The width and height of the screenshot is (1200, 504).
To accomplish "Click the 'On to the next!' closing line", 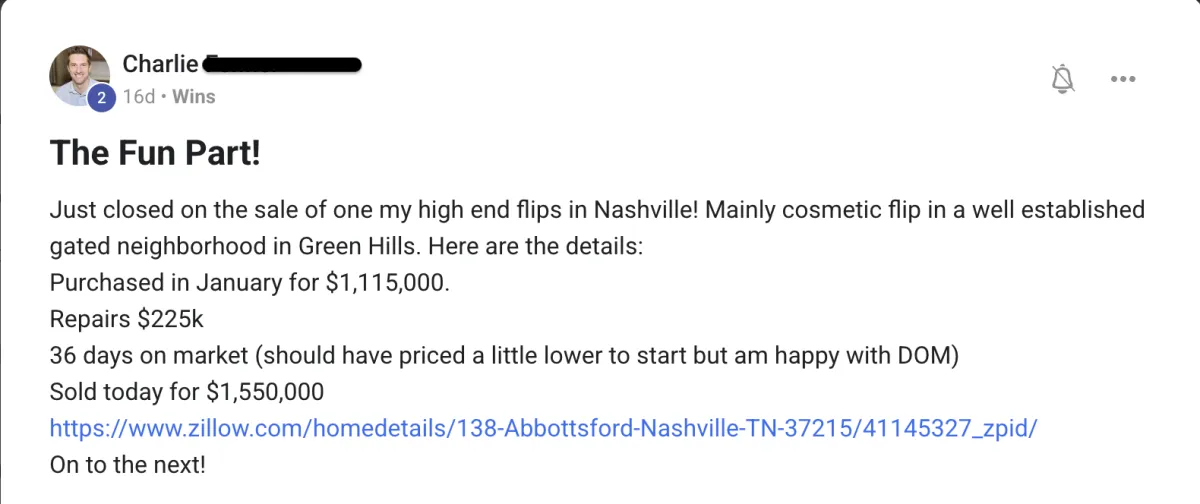I will click(x=126, y=464).
